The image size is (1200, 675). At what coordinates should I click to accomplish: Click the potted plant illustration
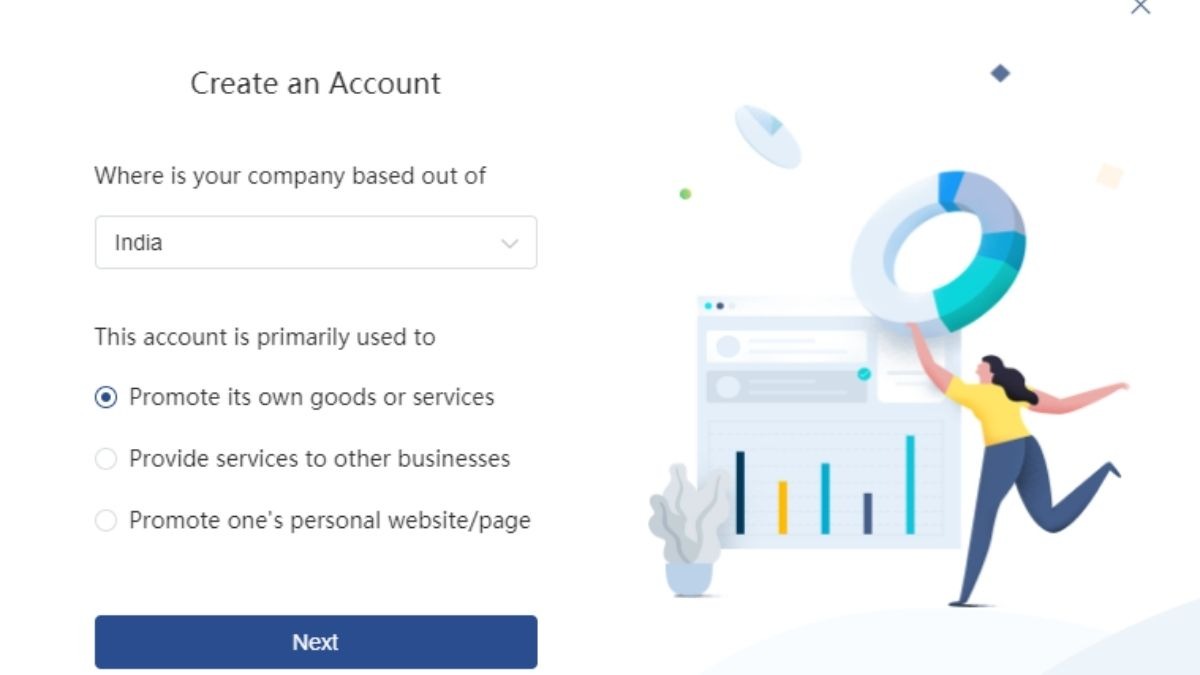690,530
